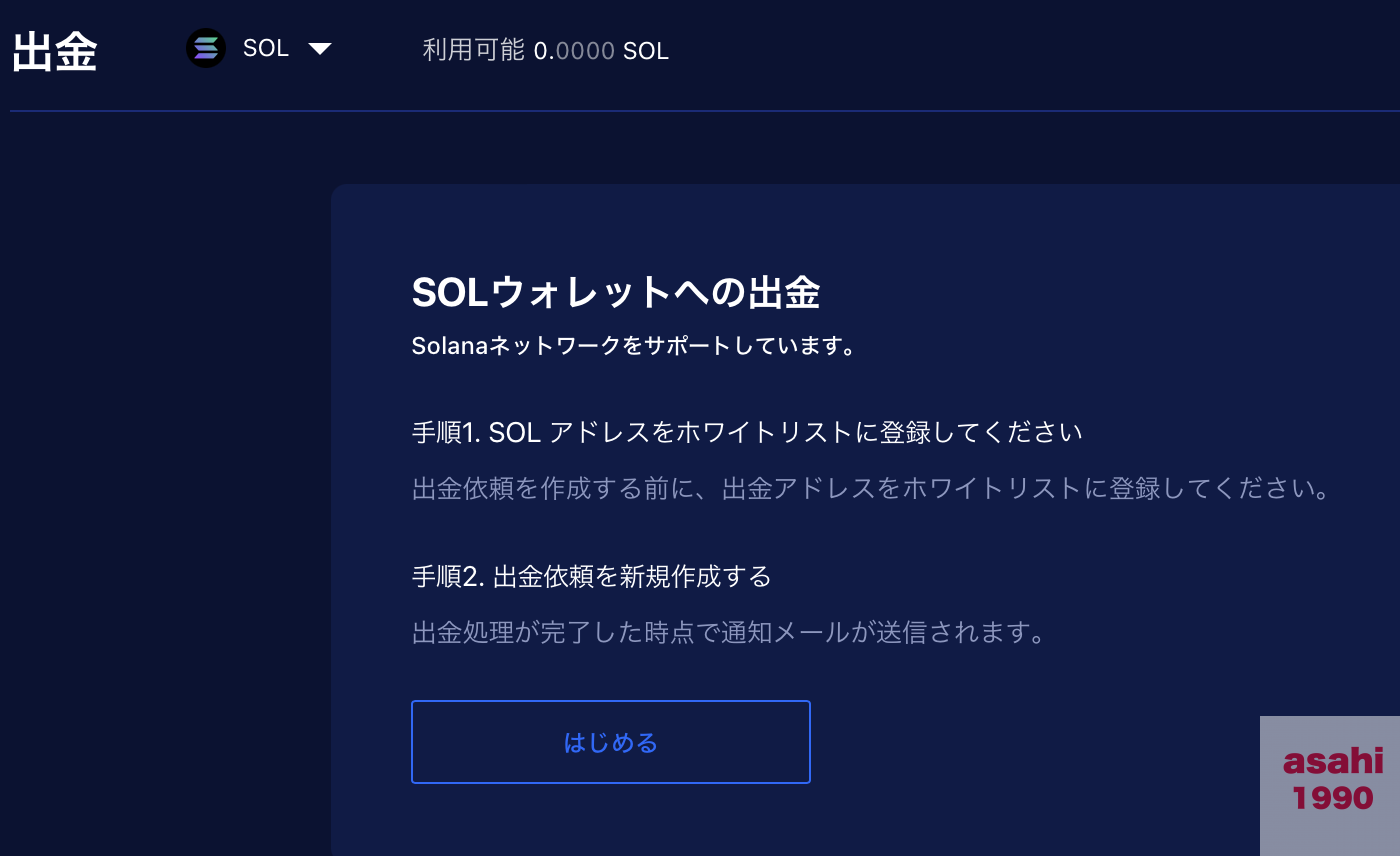Click the asahi word in the watermark
1400x856 pixels.
pos(1333,762)
